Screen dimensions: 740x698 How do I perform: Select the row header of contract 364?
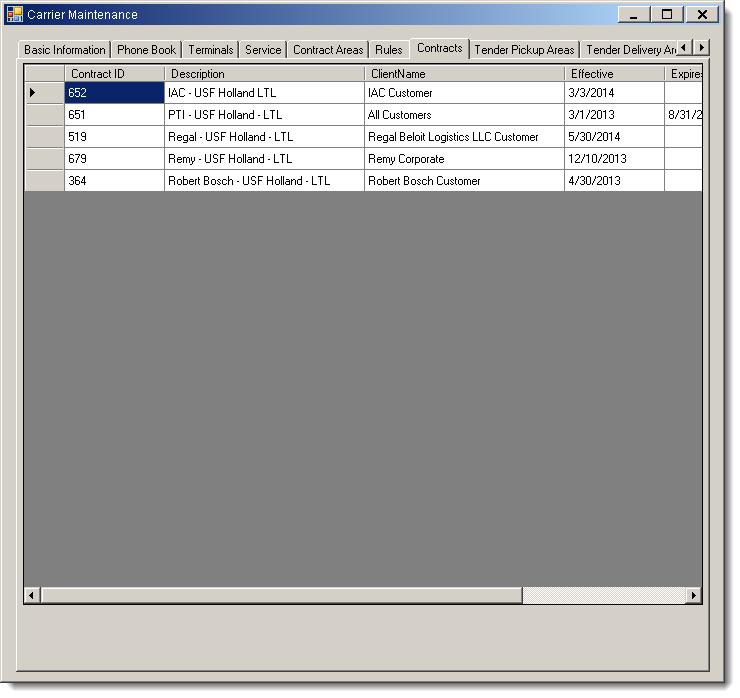tap(44, 181)
